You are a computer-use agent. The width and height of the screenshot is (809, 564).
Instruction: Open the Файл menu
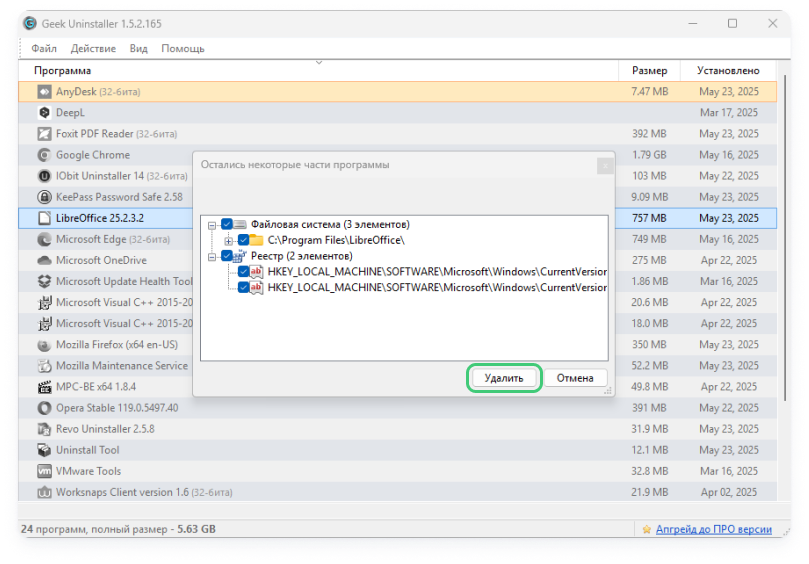pos(44,48)
